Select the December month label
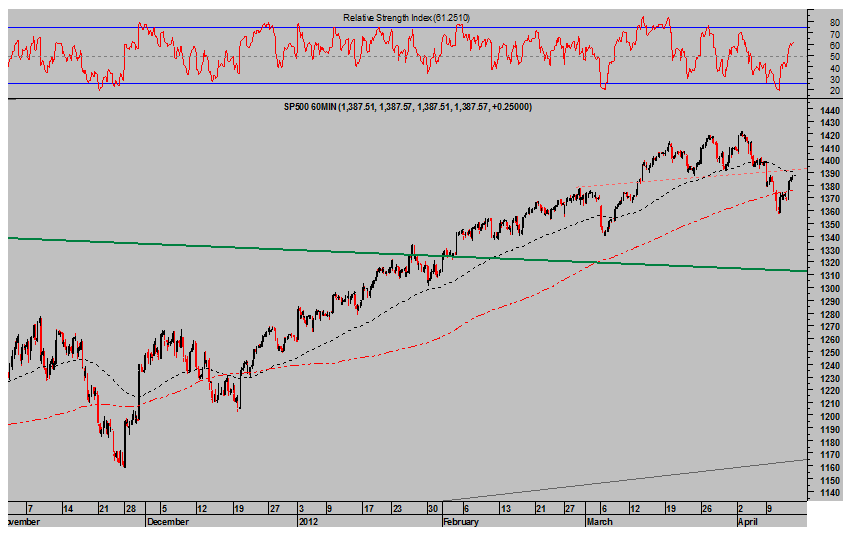 (168, 522)
